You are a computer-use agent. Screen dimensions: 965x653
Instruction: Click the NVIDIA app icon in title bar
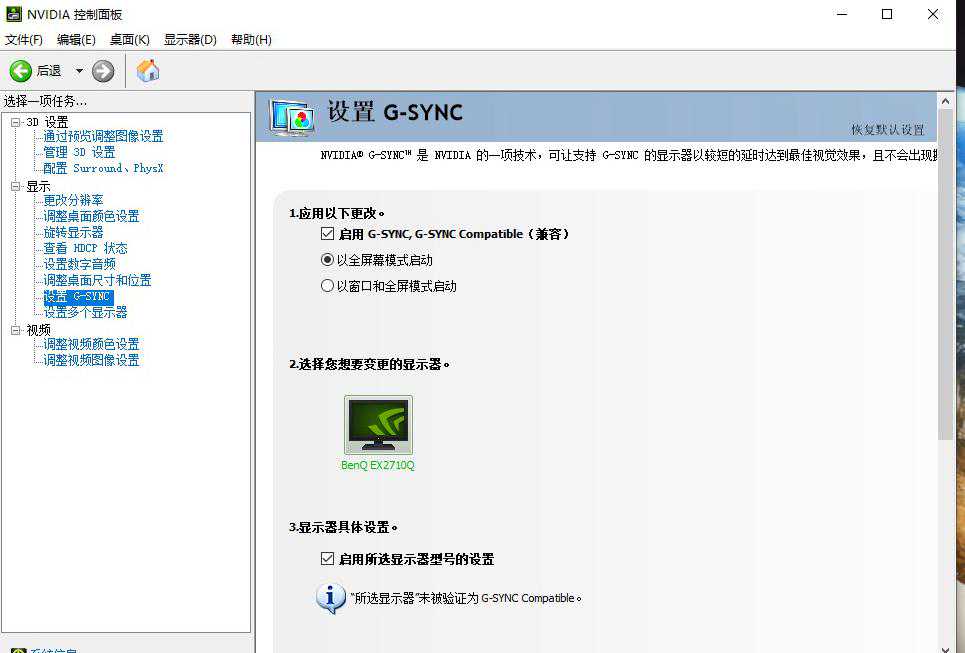tap(14, 15)
